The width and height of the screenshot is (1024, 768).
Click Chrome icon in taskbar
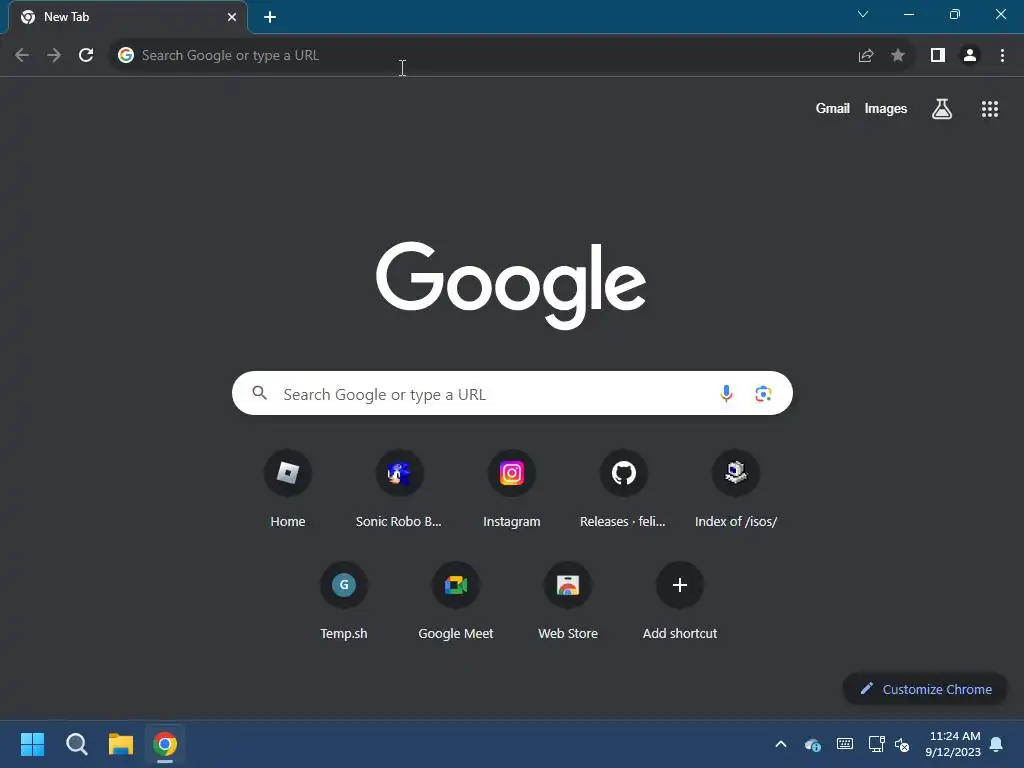pos(165,744)
